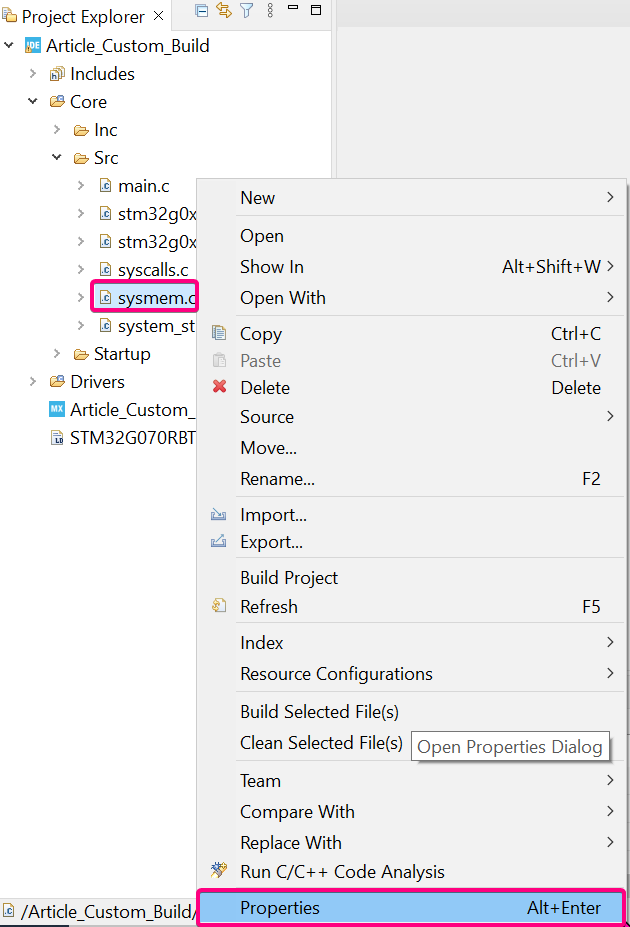The width and height of the screenshot is (630, 927).
Task: Click the Import icon in context menu
Action: (x=220, y=515)
